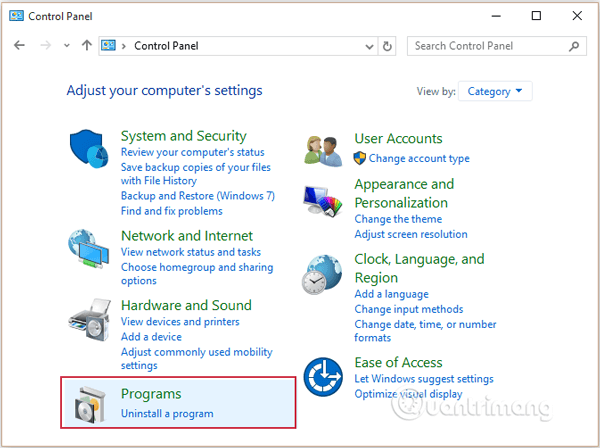Open Change date, time, or number formats

(x=425, y=331)
